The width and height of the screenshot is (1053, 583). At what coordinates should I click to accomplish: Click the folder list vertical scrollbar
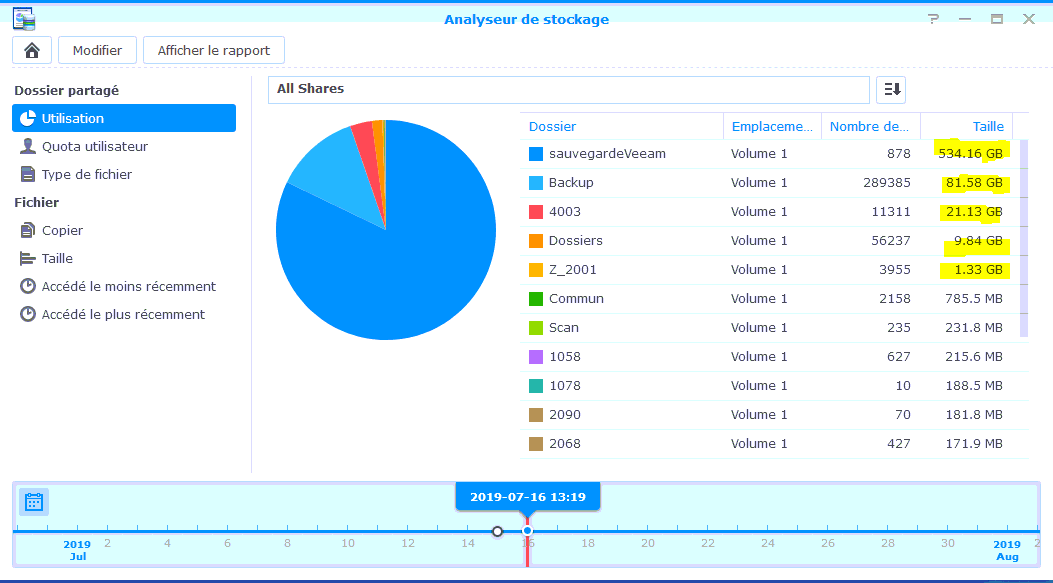pos(1024,238)
